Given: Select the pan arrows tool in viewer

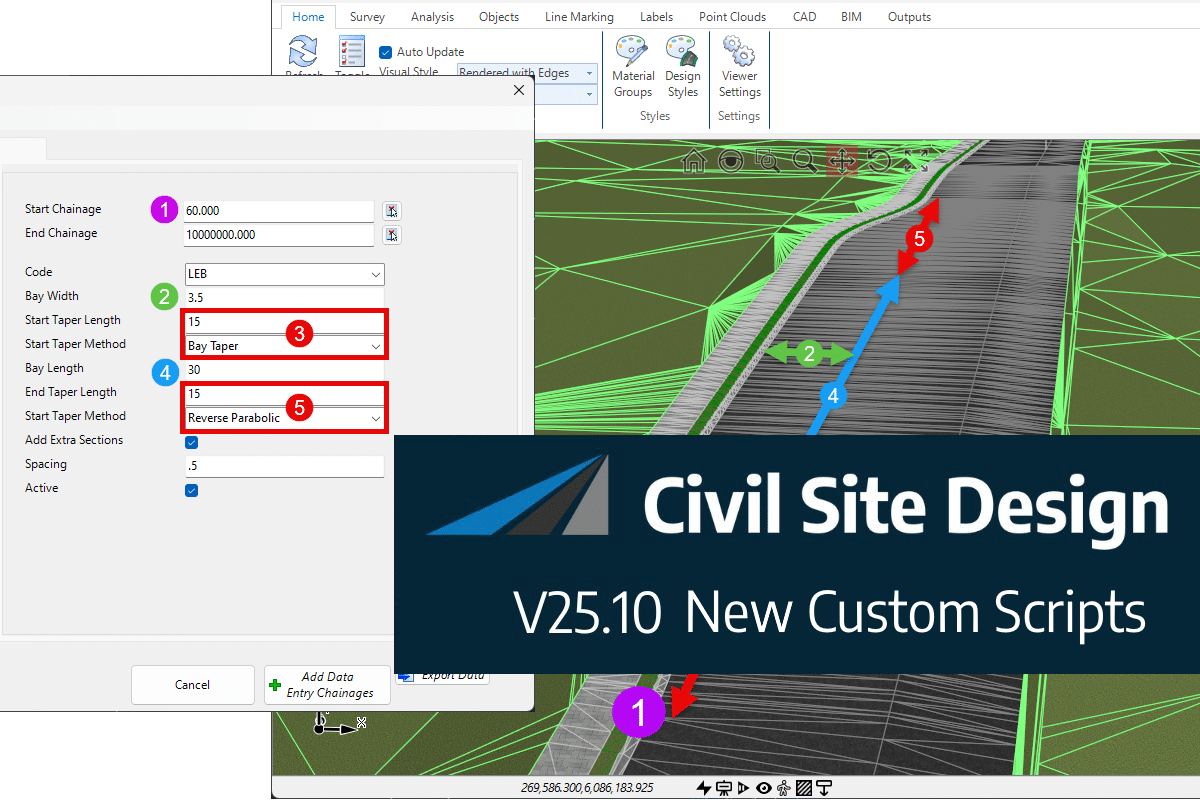Looking at the screenshot, I should [841, 161].
